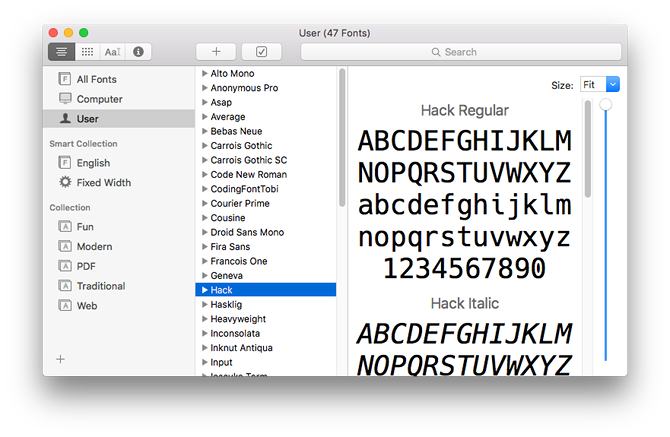The height and width of the screenshot is (437, 670).
Task: Expand the Anonymous Pro font family
Action: pyautogui.click(x=204, y=88)
